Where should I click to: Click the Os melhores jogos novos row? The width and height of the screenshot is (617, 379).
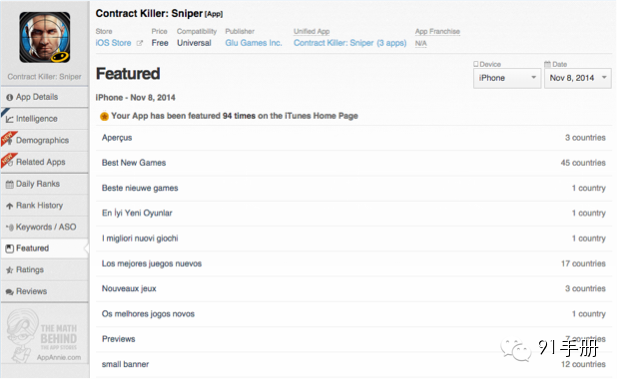point(353,314)
